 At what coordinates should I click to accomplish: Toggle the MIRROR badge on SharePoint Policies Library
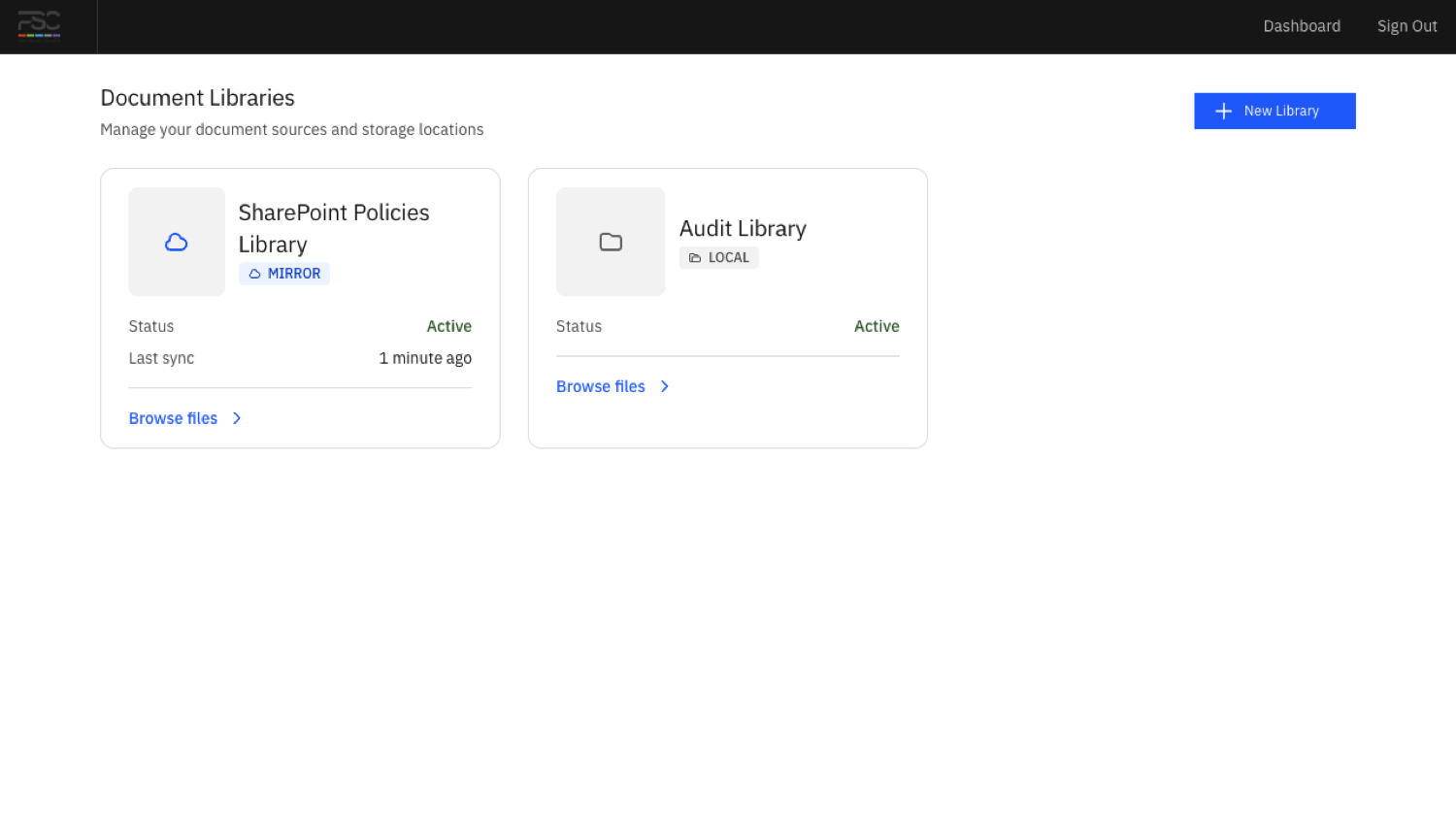pos(284,273)
